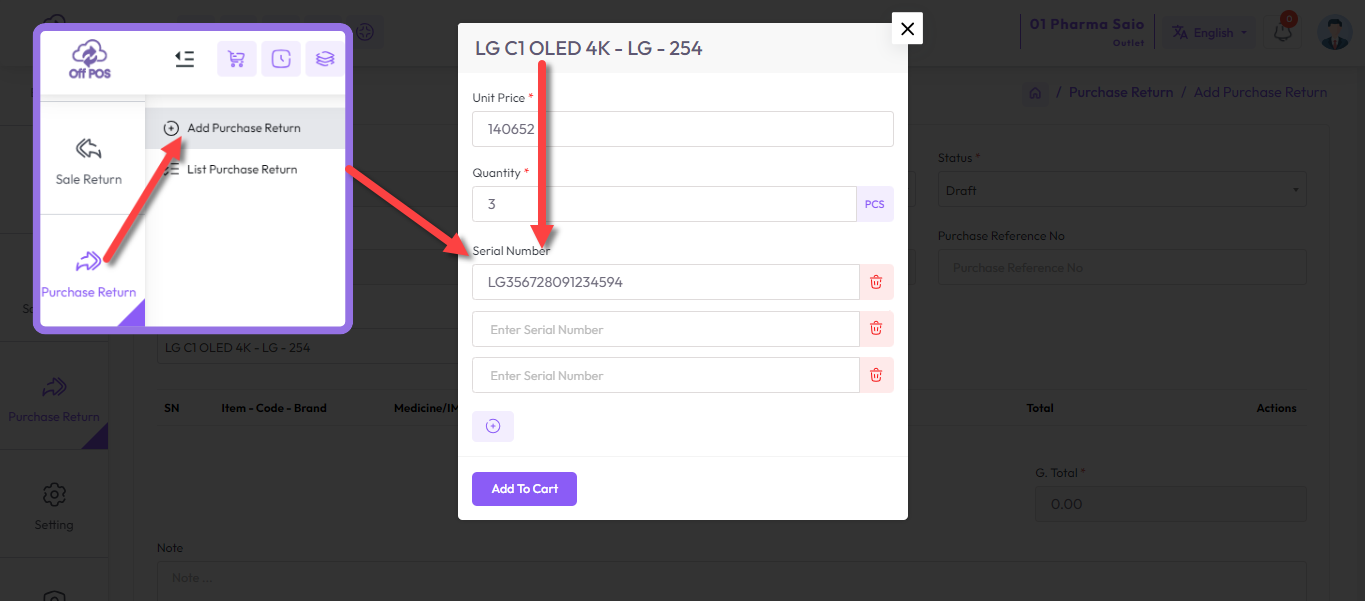This screenshot has width=1365, height=601.
Task: Go to the home icon in the breadcrumb
Action: (x=1035, y=93)
